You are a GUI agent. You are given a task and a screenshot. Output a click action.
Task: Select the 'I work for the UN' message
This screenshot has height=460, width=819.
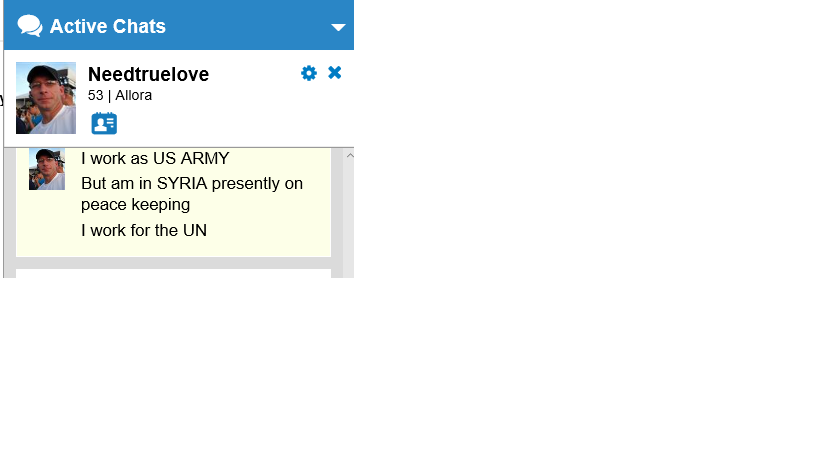[144, 230]
